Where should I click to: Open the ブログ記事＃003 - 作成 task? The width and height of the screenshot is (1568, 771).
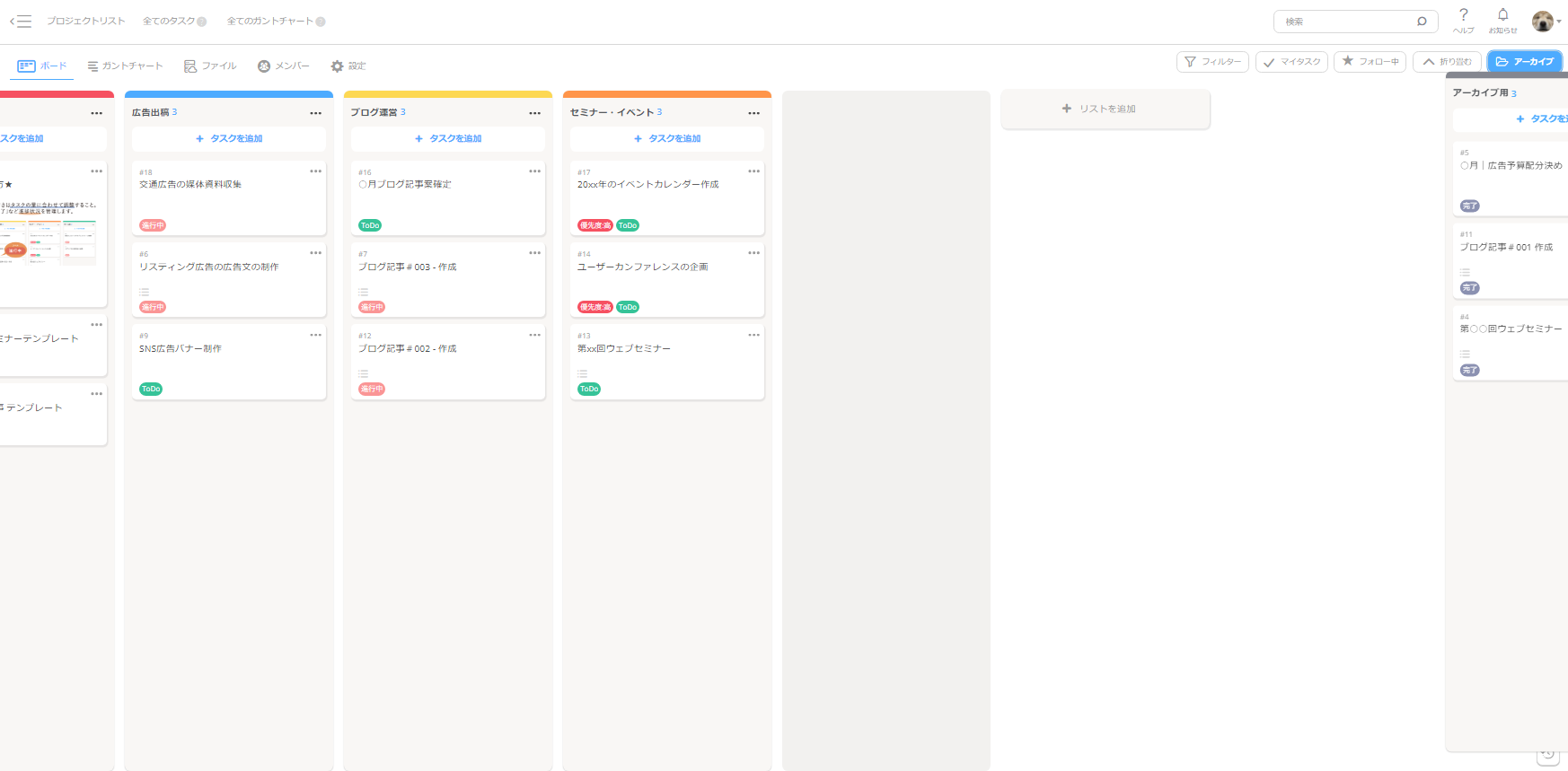coord(448,279)
